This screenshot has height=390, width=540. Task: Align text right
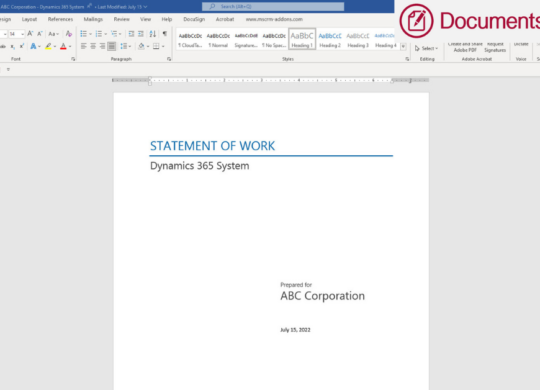(102, 46)
